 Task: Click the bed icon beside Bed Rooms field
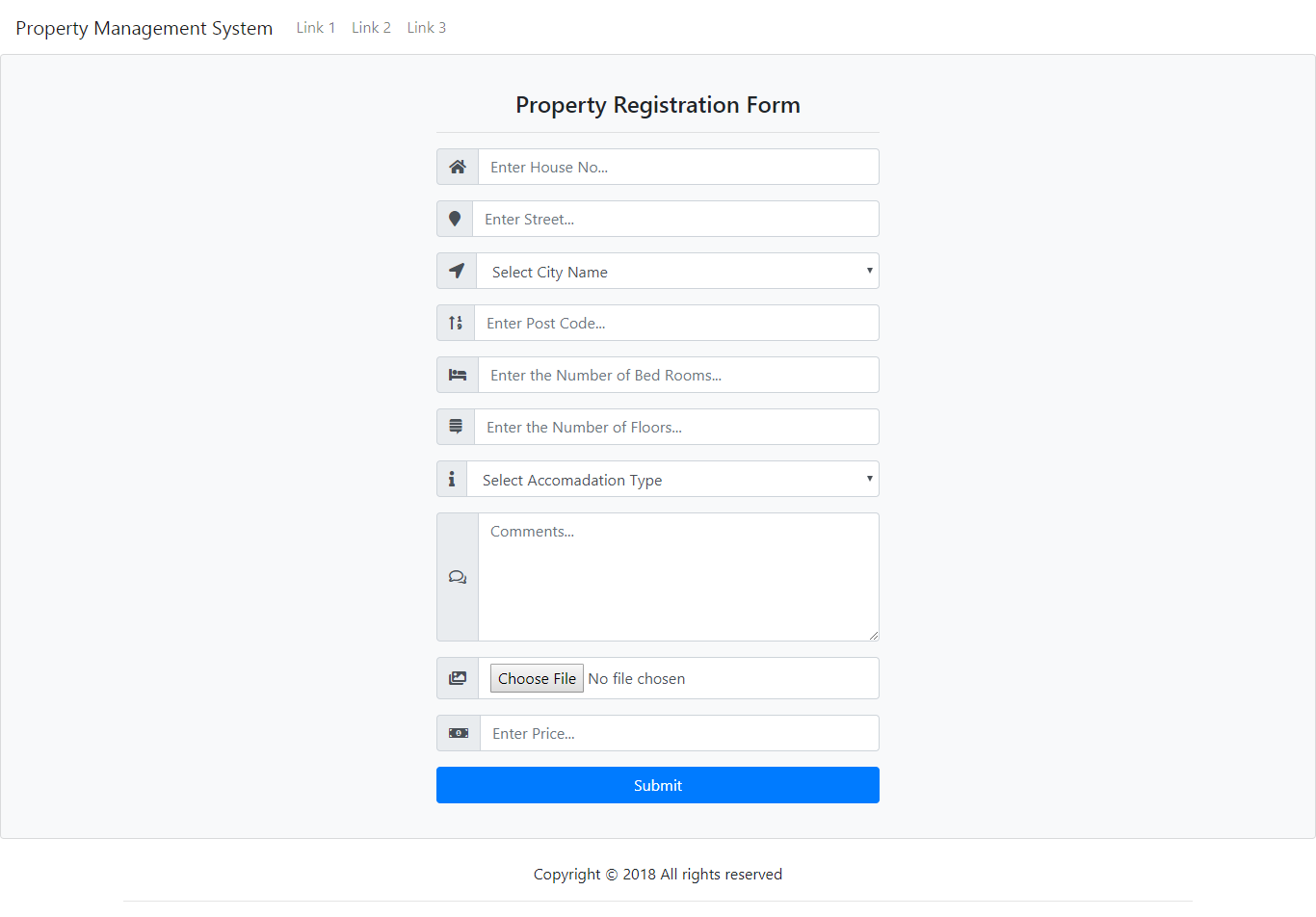pos(457,375)
